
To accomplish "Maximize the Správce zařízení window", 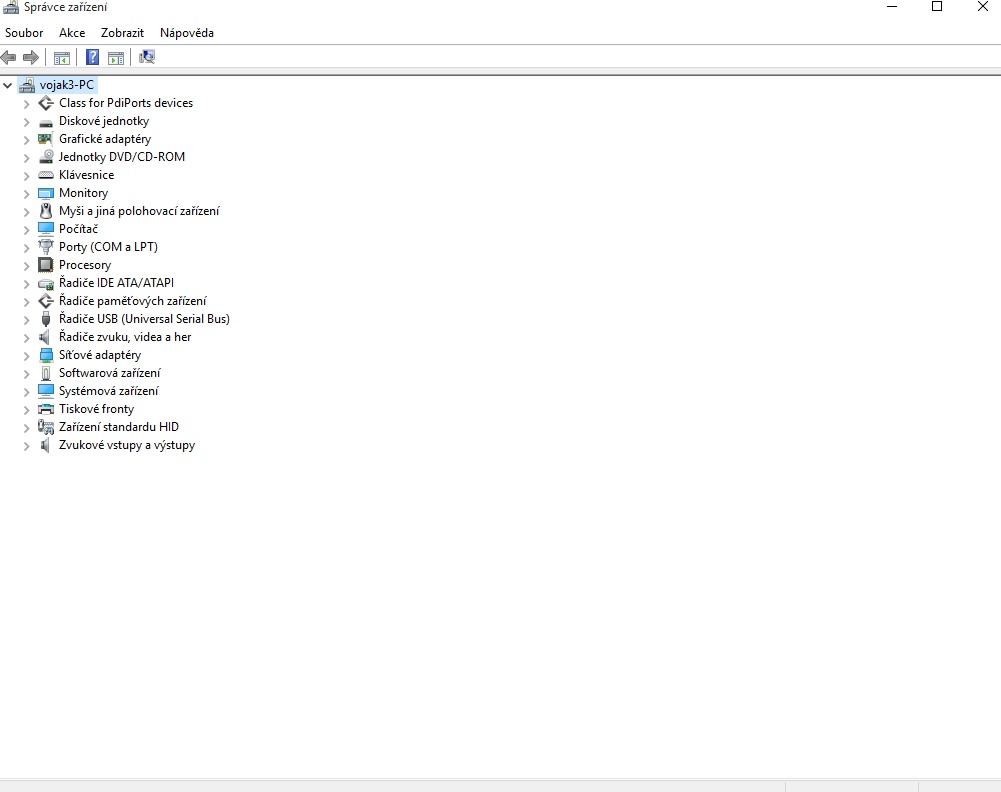I will pyautogui.click(x=937, y=6).
